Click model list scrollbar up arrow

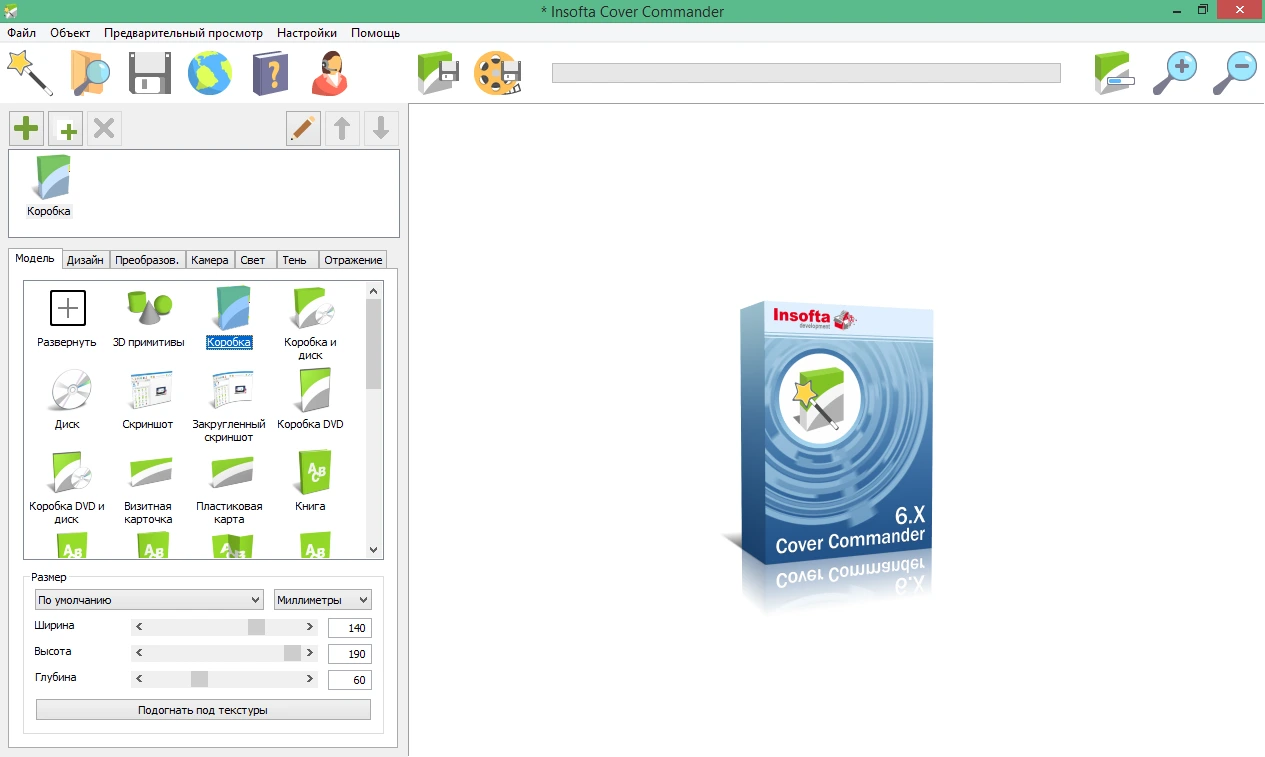coord(374,290)
